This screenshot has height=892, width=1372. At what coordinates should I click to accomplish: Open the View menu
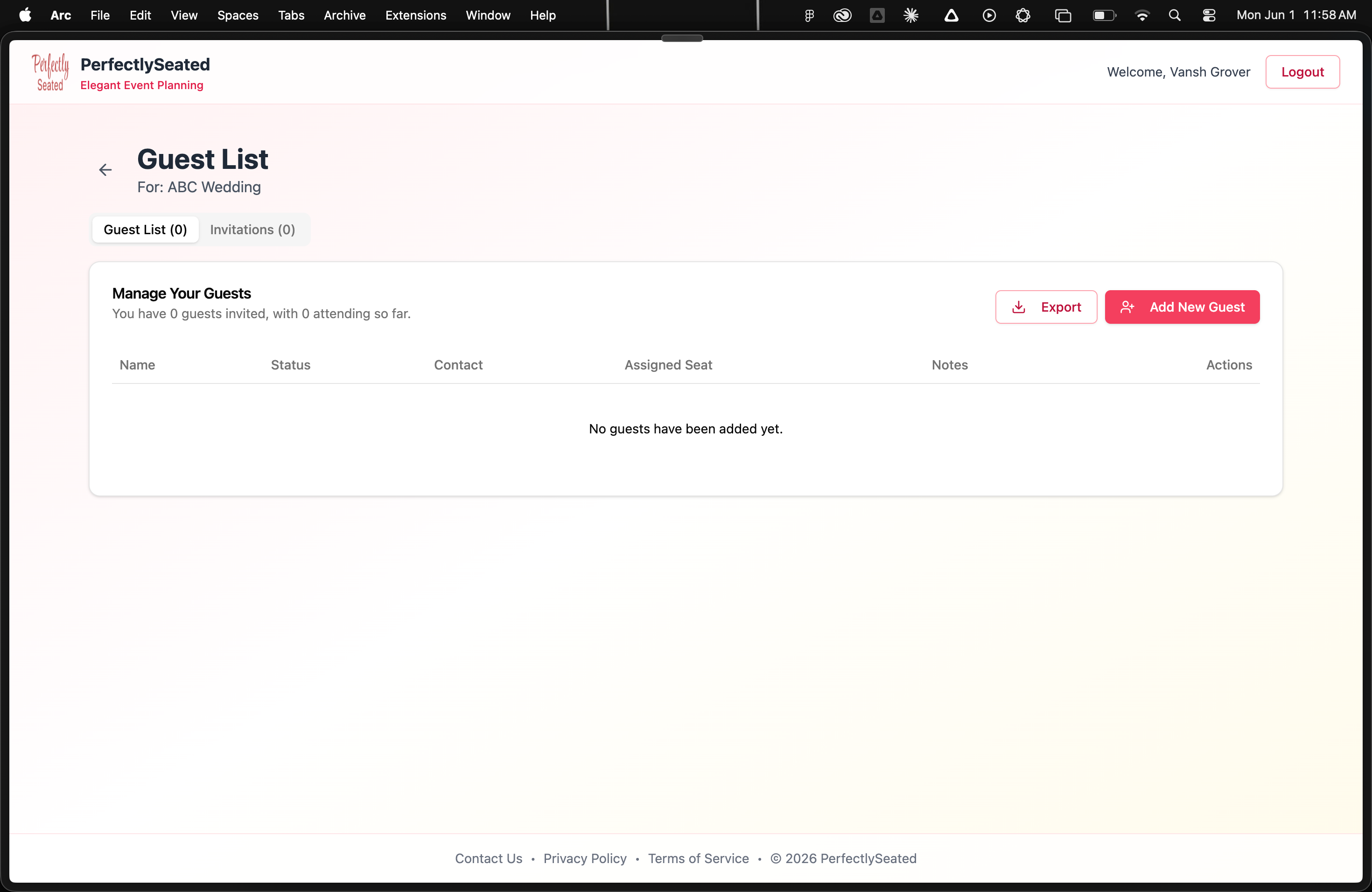pyautogui.click(x=184, y=15)
